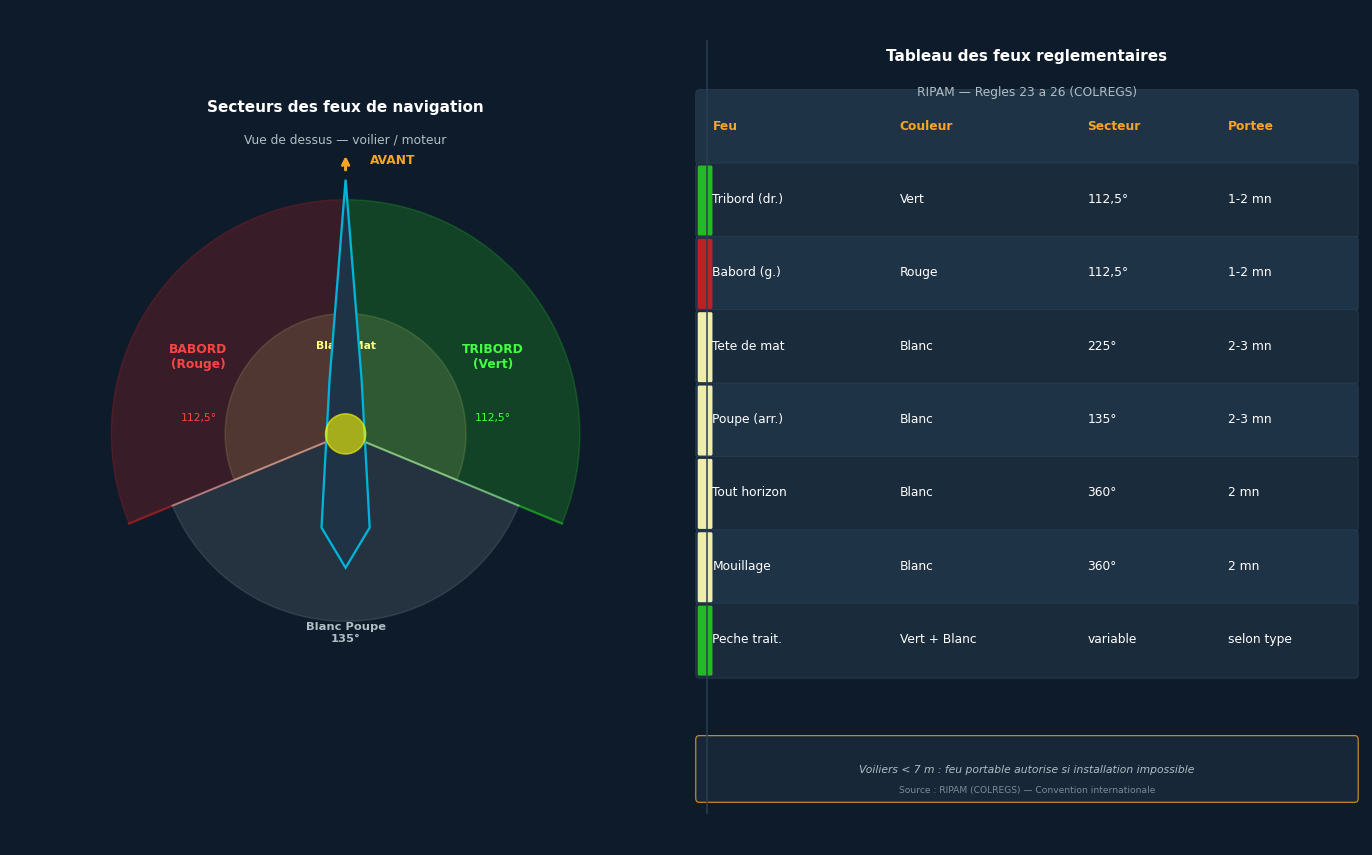Click the 'Vert' colour cell
1372x855 pixels.
point(911,200)
